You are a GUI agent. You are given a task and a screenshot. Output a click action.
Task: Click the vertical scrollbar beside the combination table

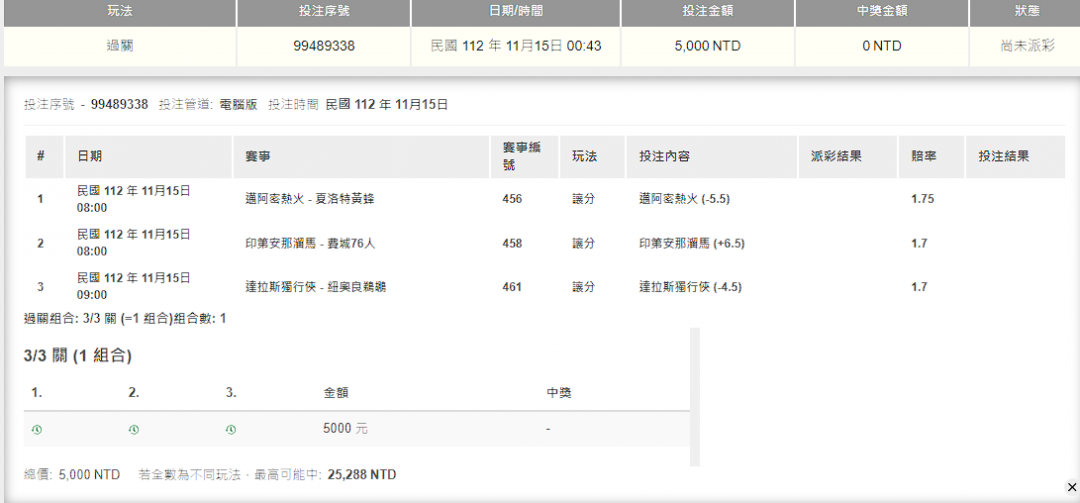pyautogui.click(x=695, y=397)
